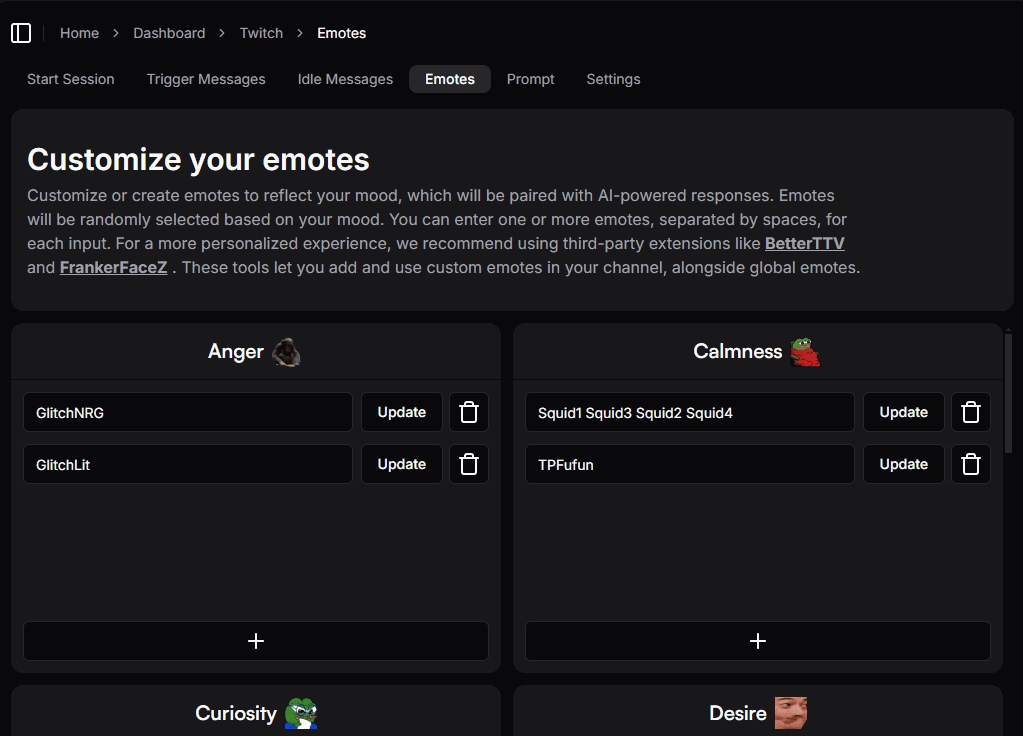This screenshot has width=1023, height=736.
Task: Open the BetterTTV link
Action: coord(804,243)
